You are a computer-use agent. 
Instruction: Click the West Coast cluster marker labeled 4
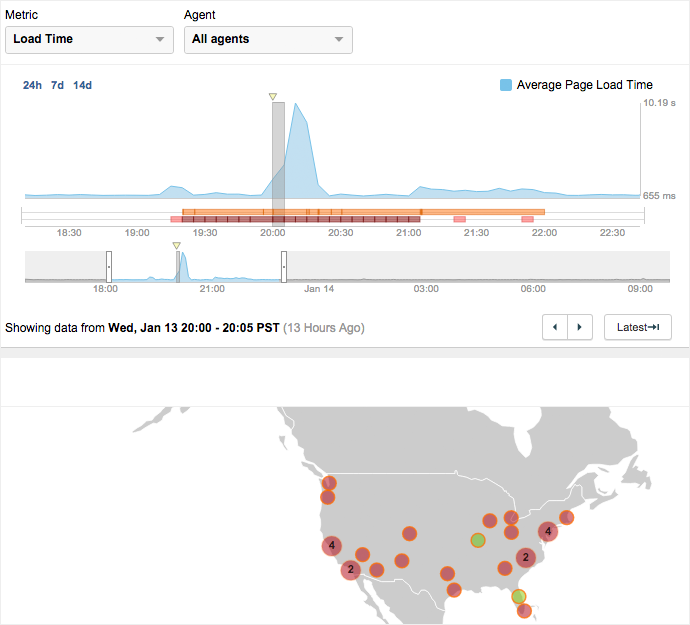point(332,546)
